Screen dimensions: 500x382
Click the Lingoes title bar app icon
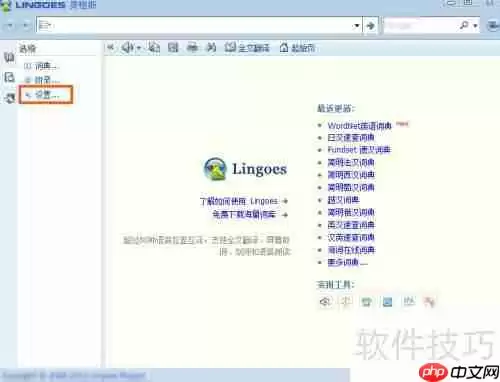point(6,5)
